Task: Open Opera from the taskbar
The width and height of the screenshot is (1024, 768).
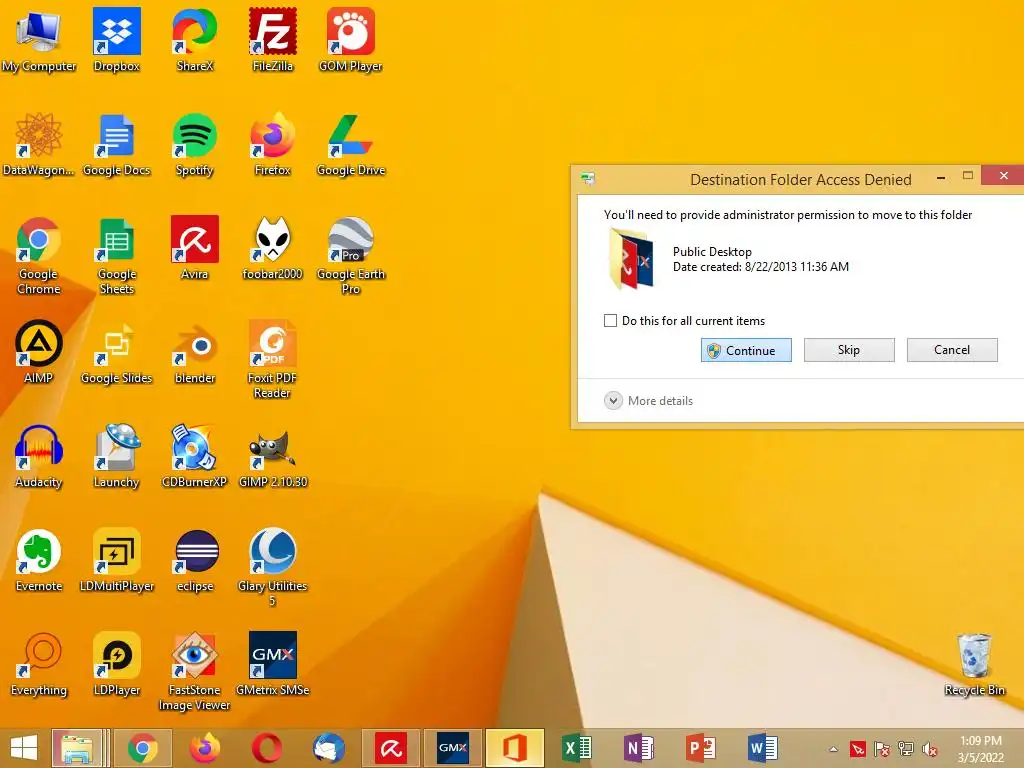Action: (x=266, y=748)
